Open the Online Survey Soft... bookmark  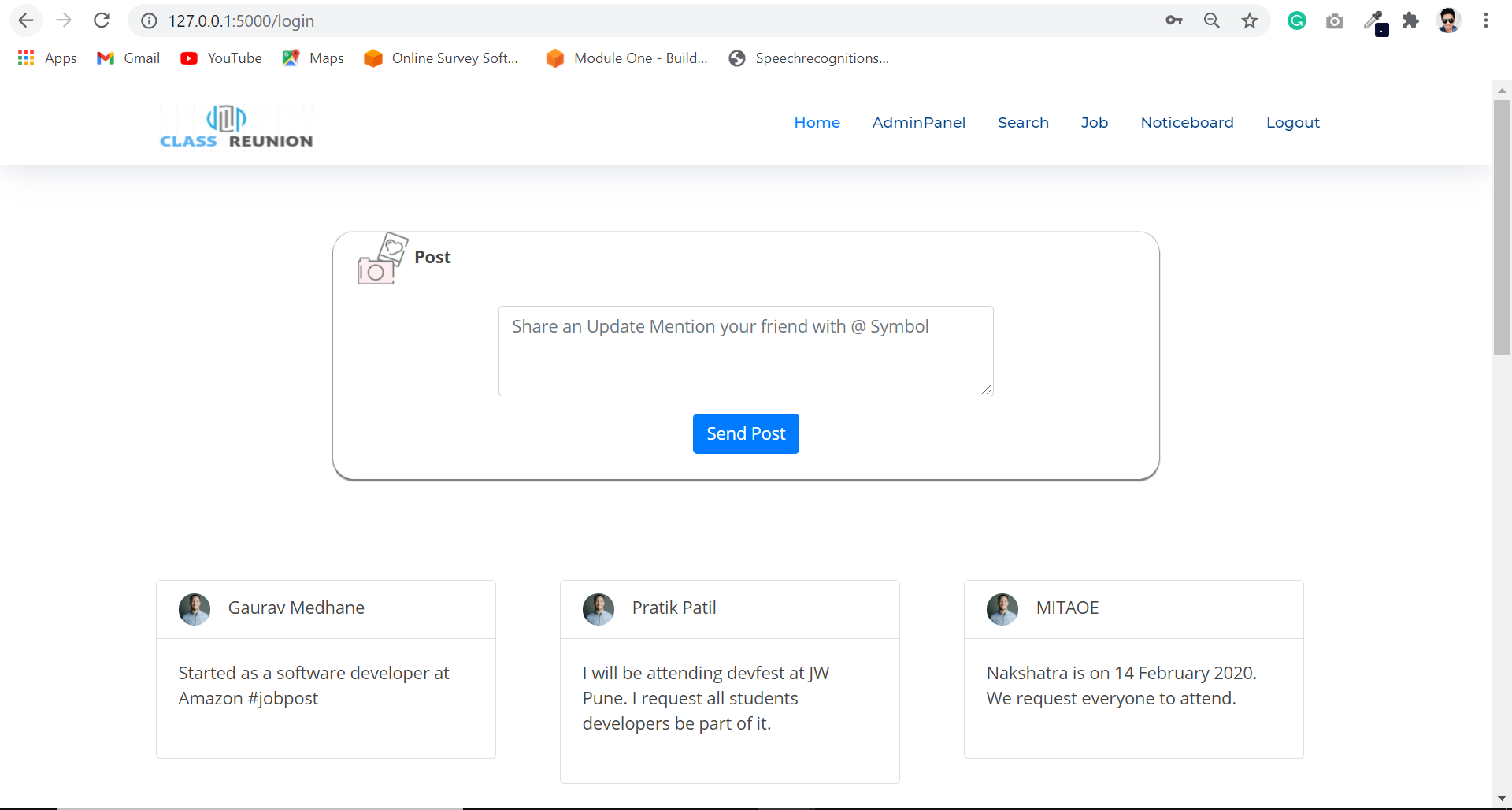[x=441, y=58]
